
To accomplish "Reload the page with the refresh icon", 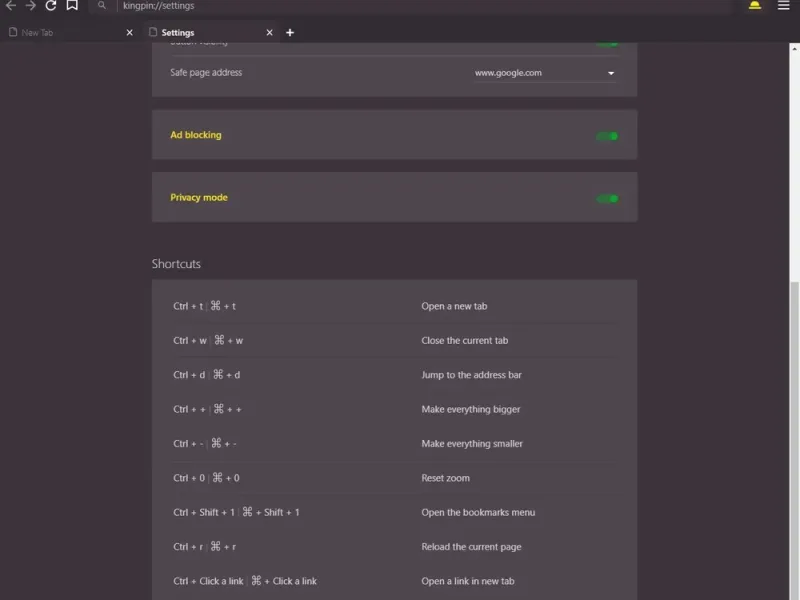I will (51, 6).
